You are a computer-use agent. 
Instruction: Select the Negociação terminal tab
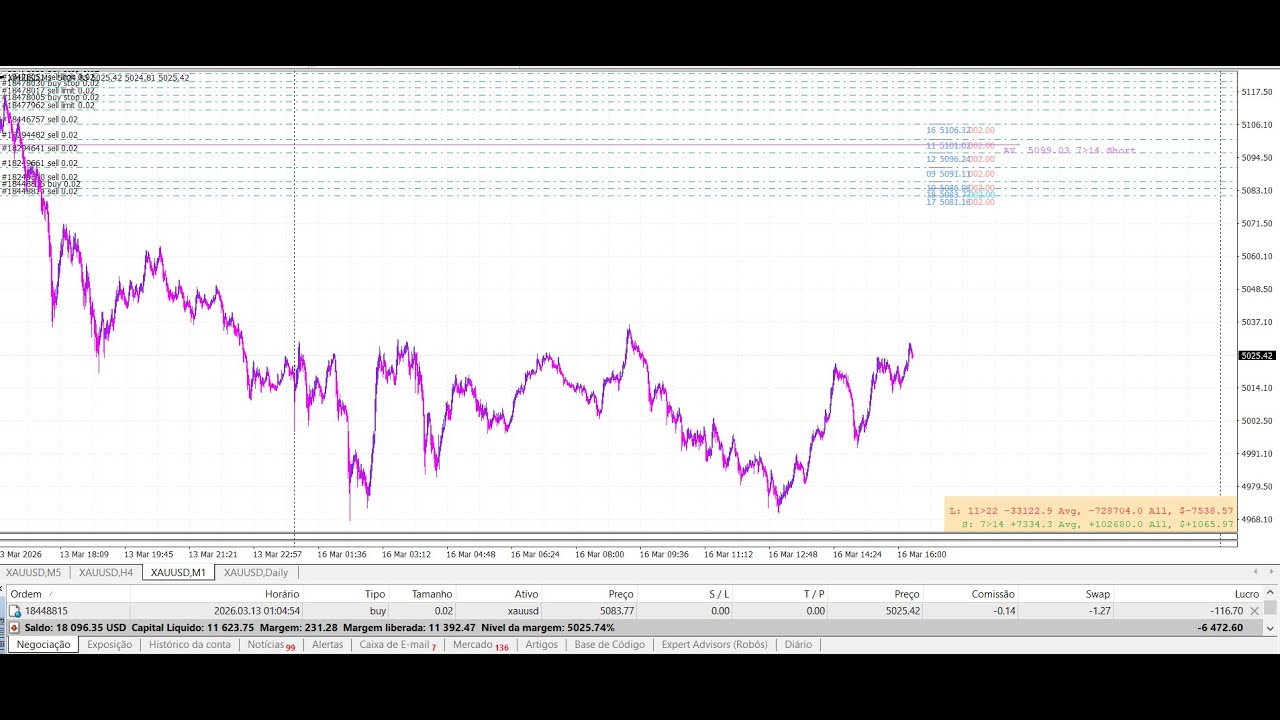pos(44,645)
